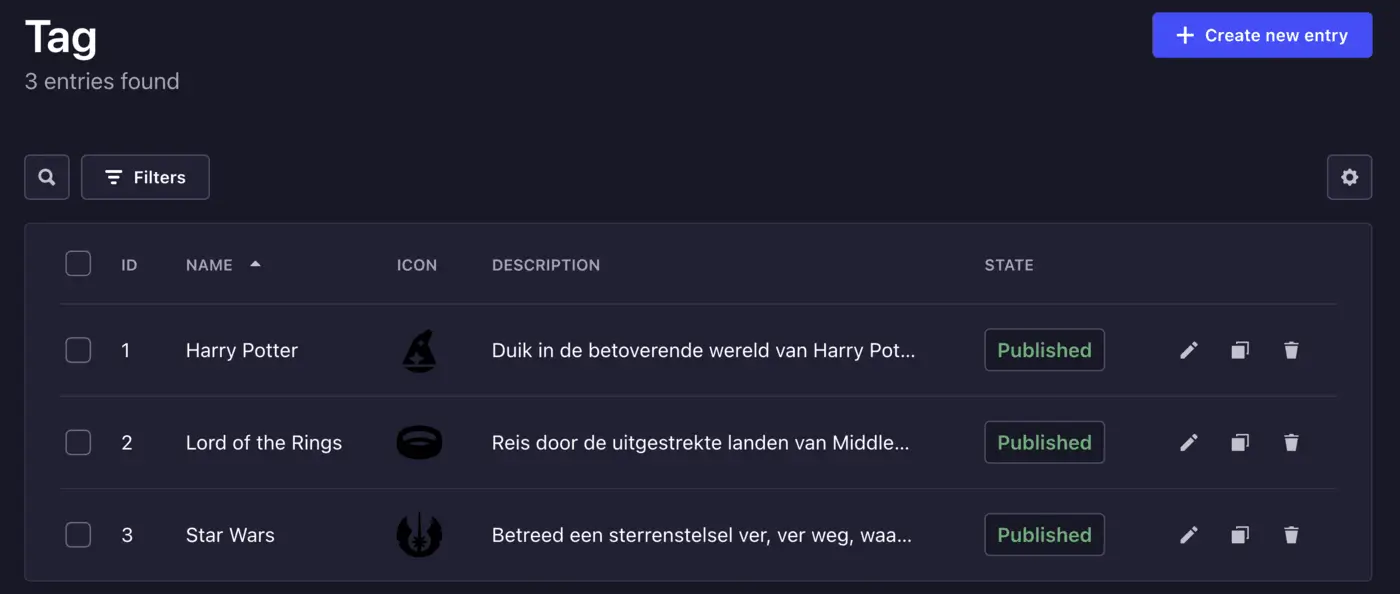This screenshot has height=594, width=1400.
Task: Duplicate the Star Wars entry
Action: [x=1240, y=535]
